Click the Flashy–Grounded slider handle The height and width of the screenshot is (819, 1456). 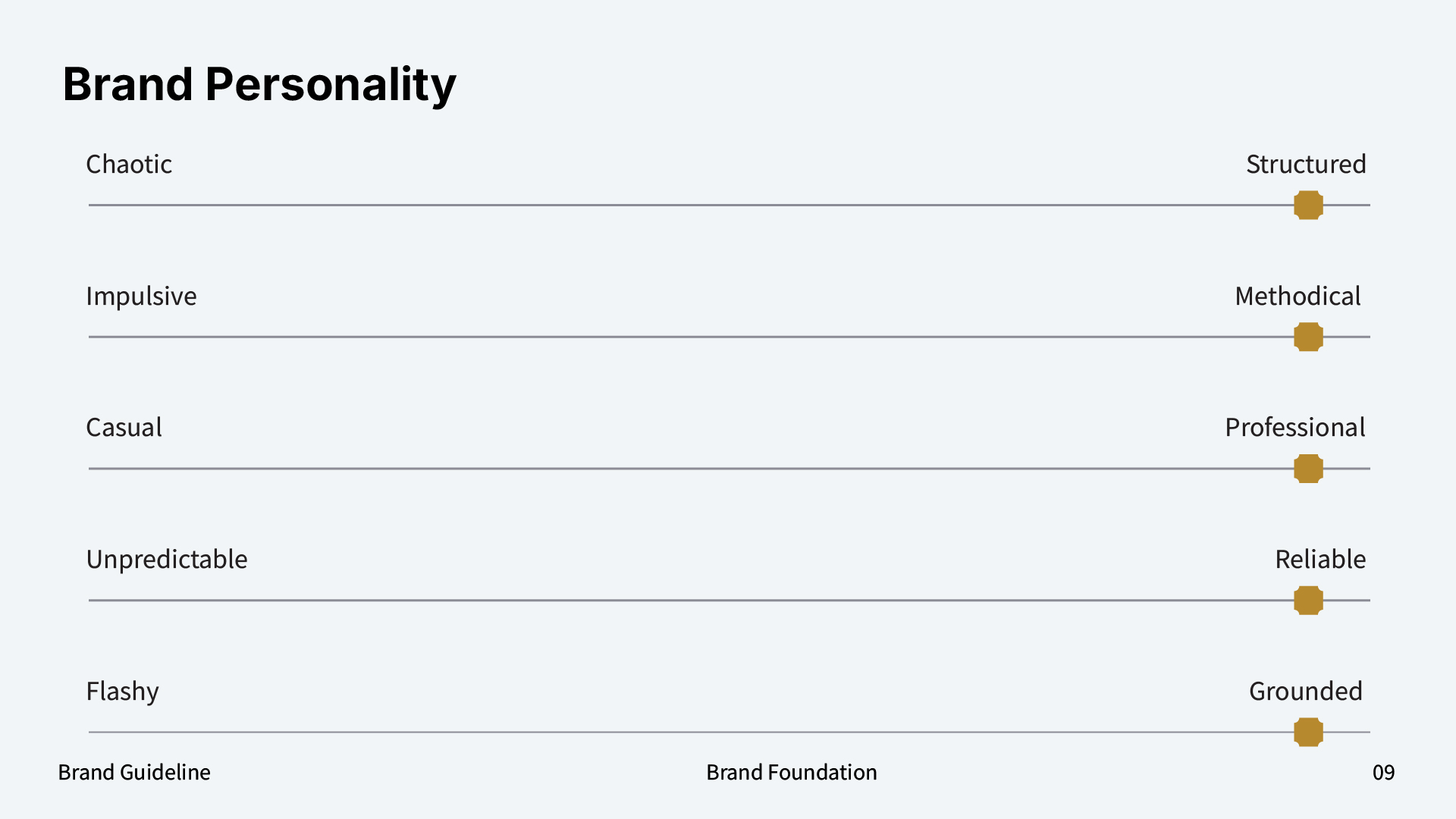pyautogui.click(x=1308, y=733)
